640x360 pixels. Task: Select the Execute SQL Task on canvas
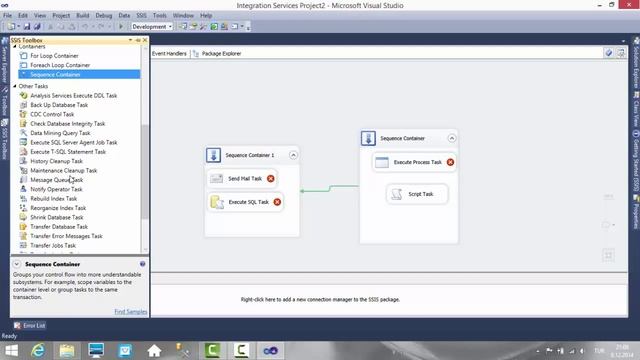coord(245,202)
